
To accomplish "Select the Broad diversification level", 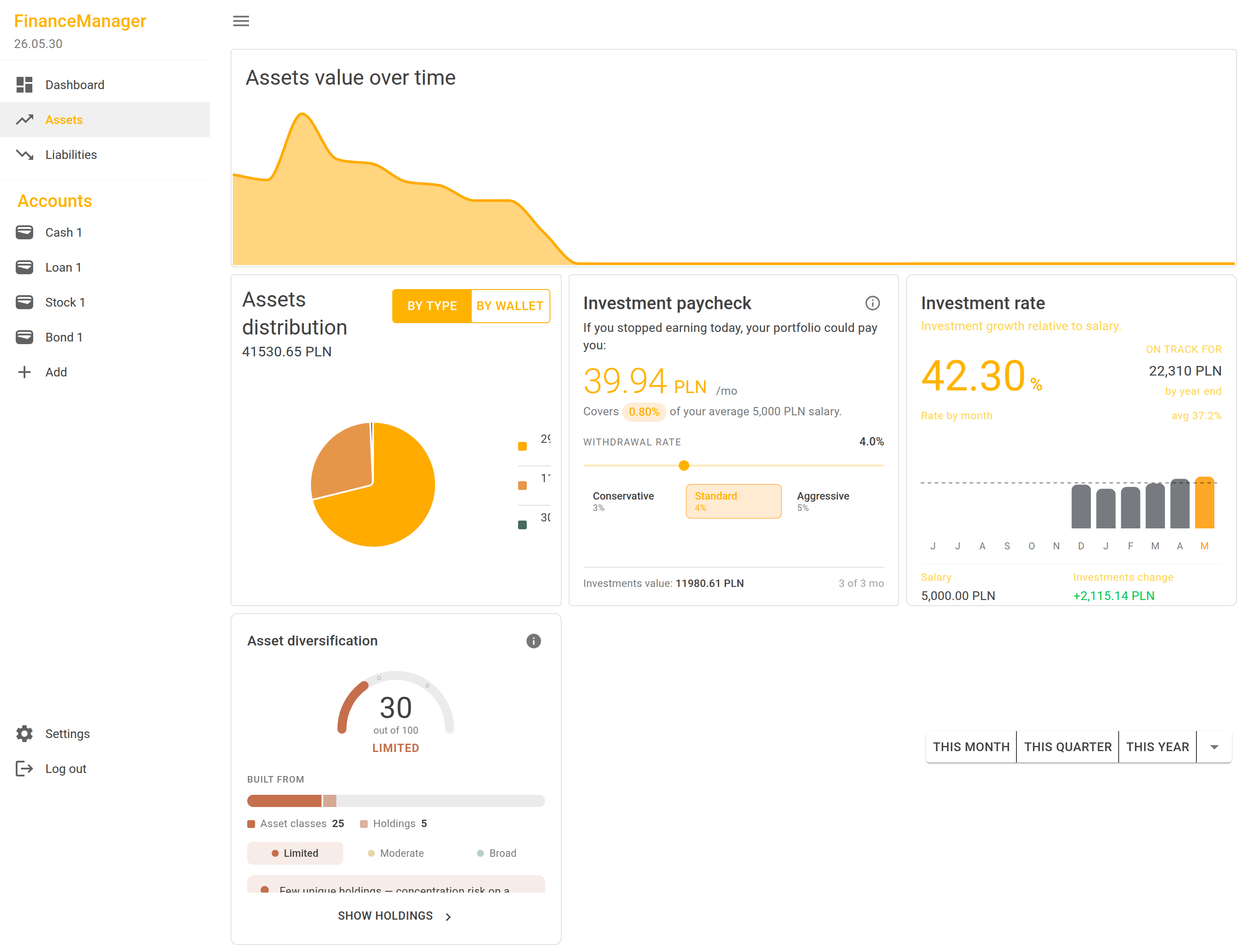I will [x=497, y=853].
